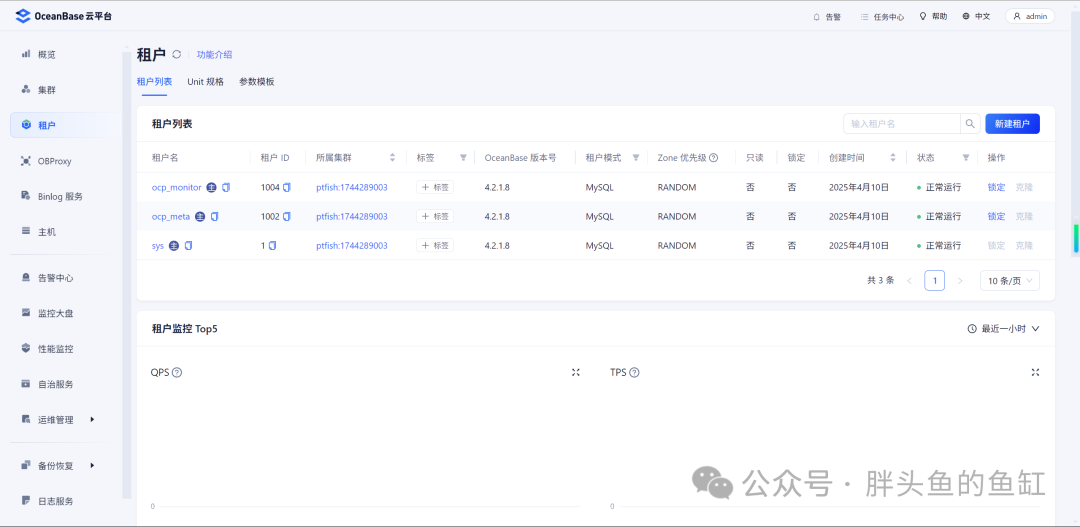Copy tenant ID 1004 icon

tap(287, 187)
